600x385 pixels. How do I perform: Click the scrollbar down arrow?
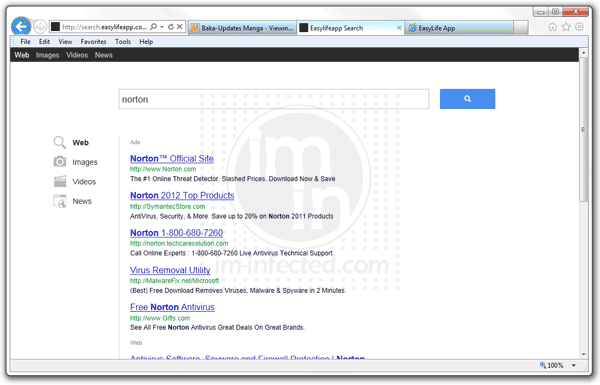tap(583, 354)
